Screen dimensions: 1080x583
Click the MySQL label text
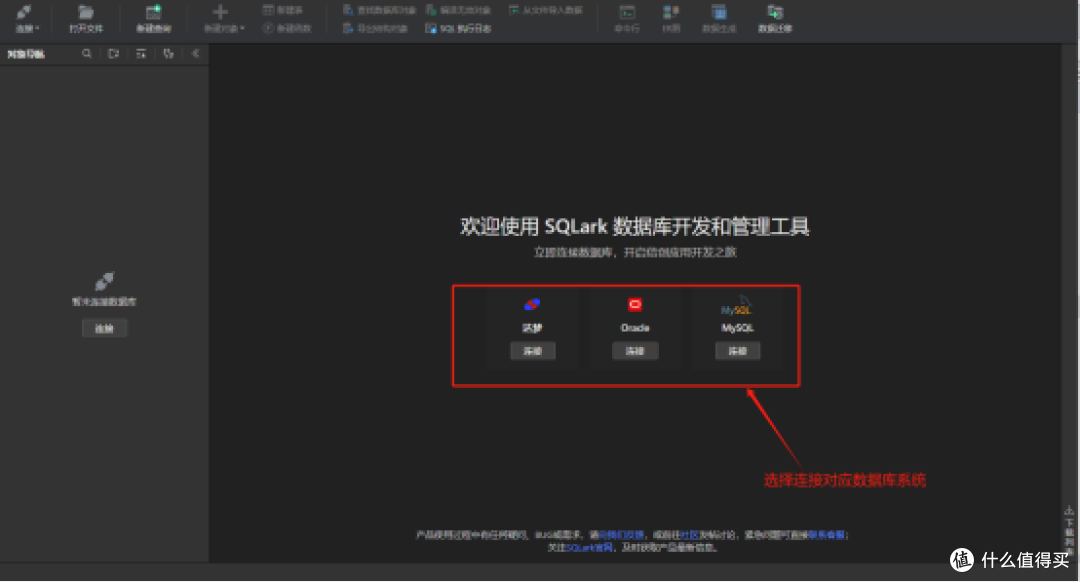pyautogui.click(x=737, y=328)
